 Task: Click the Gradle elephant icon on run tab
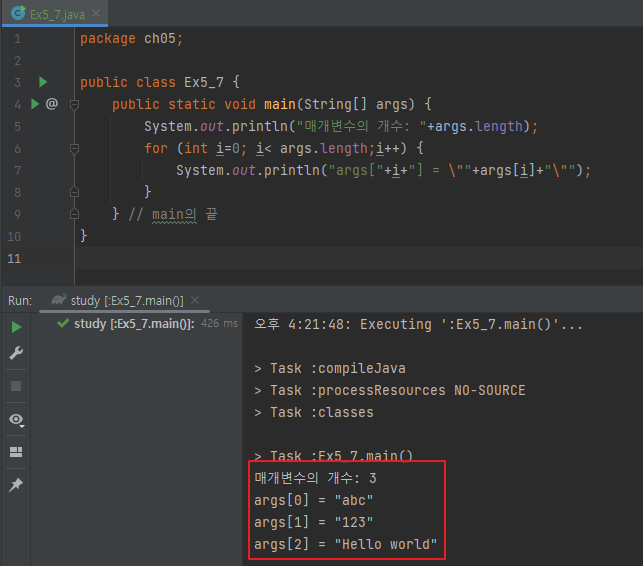click(x=58, y=300)
